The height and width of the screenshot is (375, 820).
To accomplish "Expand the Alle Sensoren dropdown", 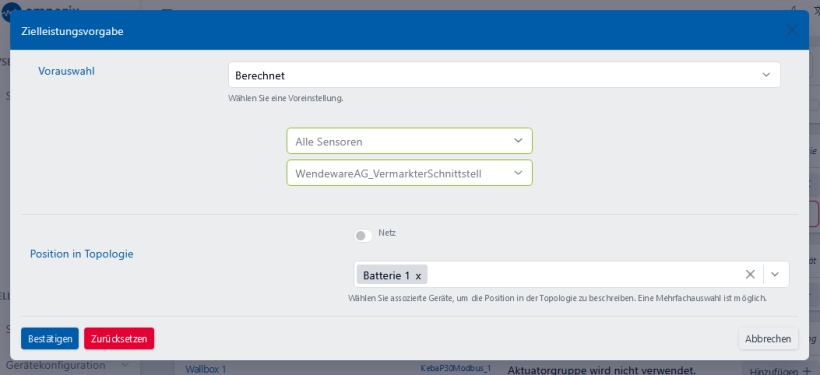I will click(x=409, y=141).
